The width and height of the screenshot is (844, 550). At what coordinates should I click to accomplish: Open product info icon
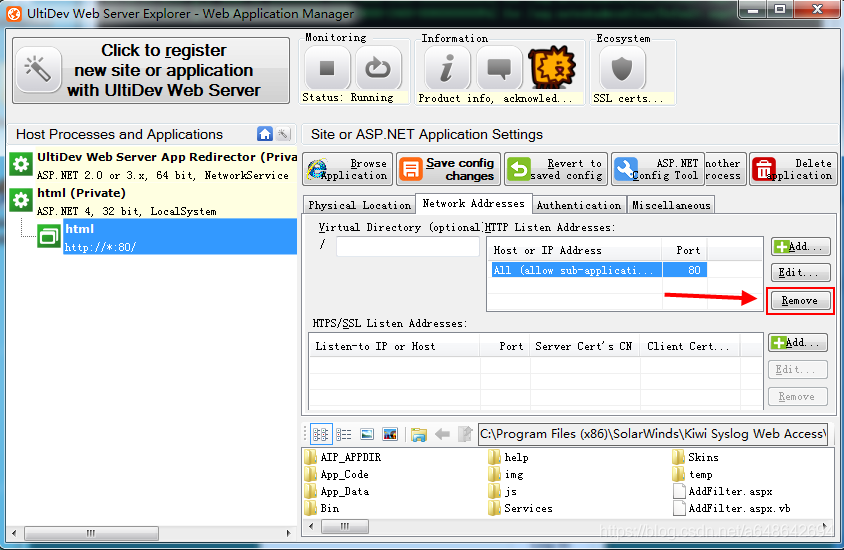(x=447, y=68)
